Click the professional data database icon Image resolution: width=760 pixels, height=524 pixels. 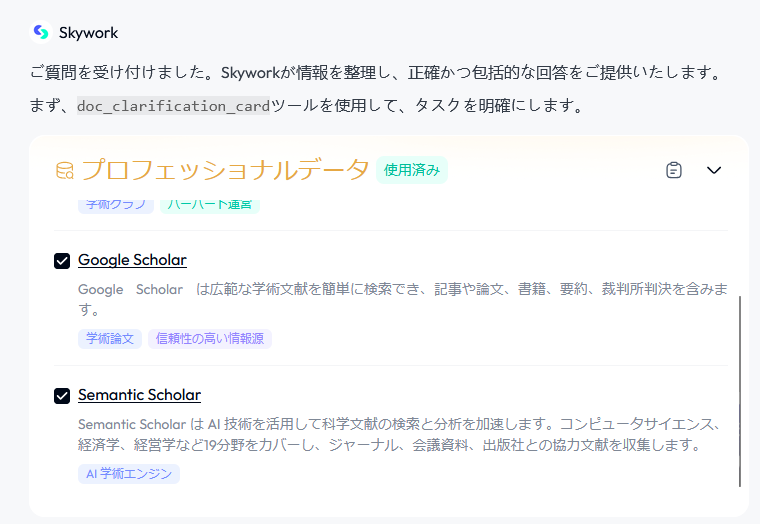tap(64, 171)
